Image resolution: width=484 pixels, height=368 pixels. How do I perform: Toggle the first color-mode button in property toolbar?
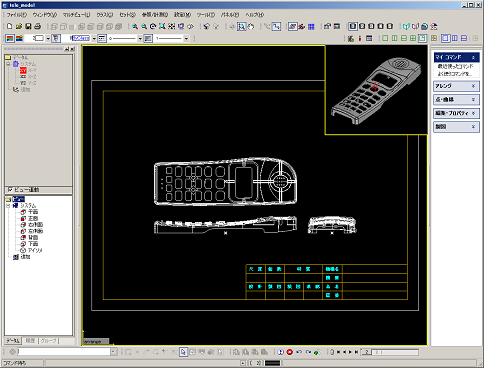tap(10, 38)
